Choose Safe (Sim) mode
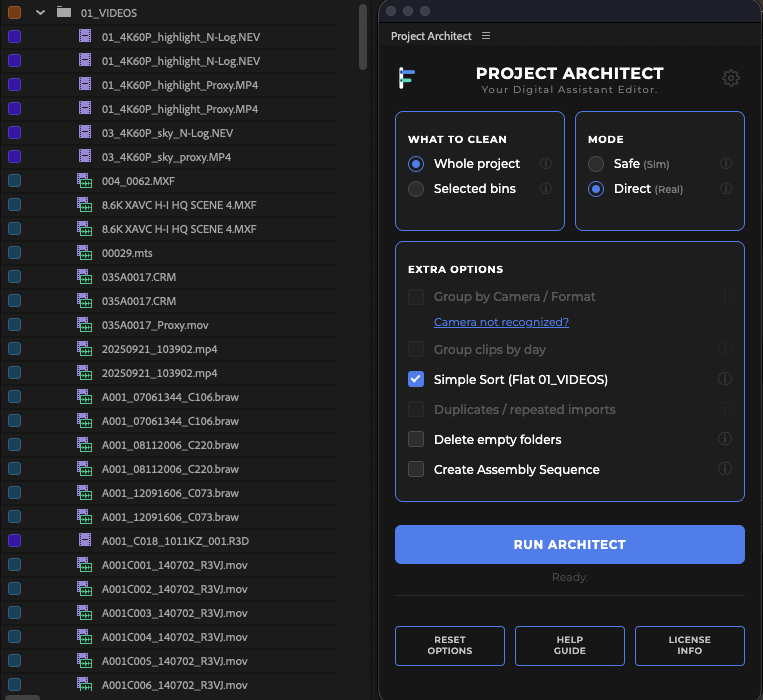 click(x=596, y=164)
